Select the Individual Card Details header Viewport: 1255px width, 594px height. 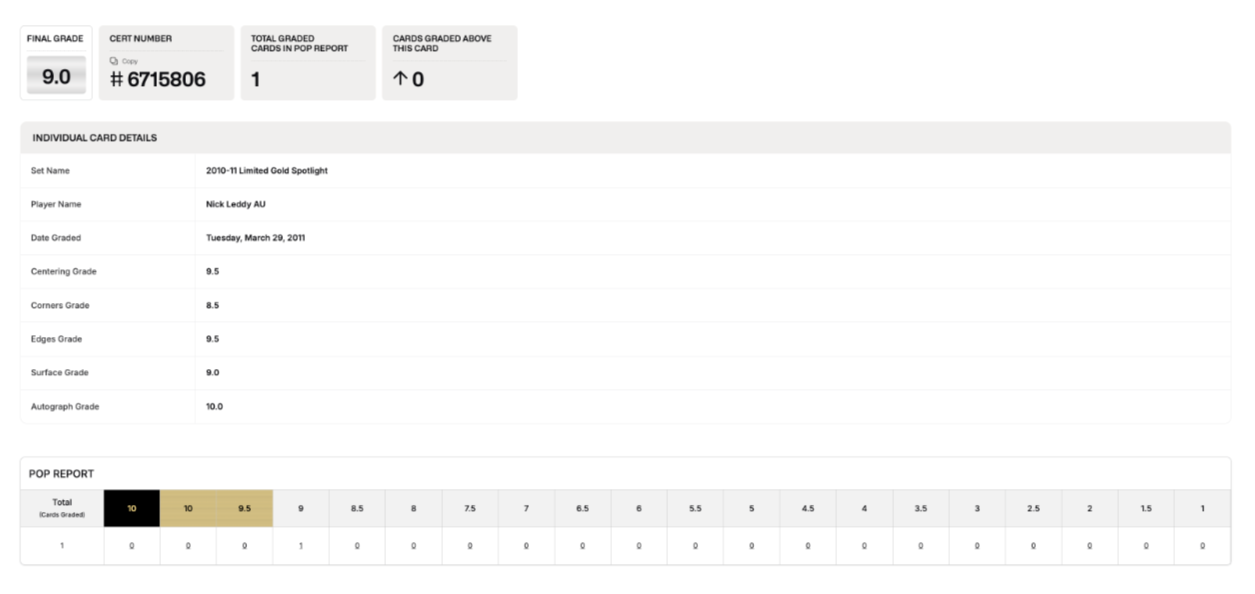click(95, 138)
